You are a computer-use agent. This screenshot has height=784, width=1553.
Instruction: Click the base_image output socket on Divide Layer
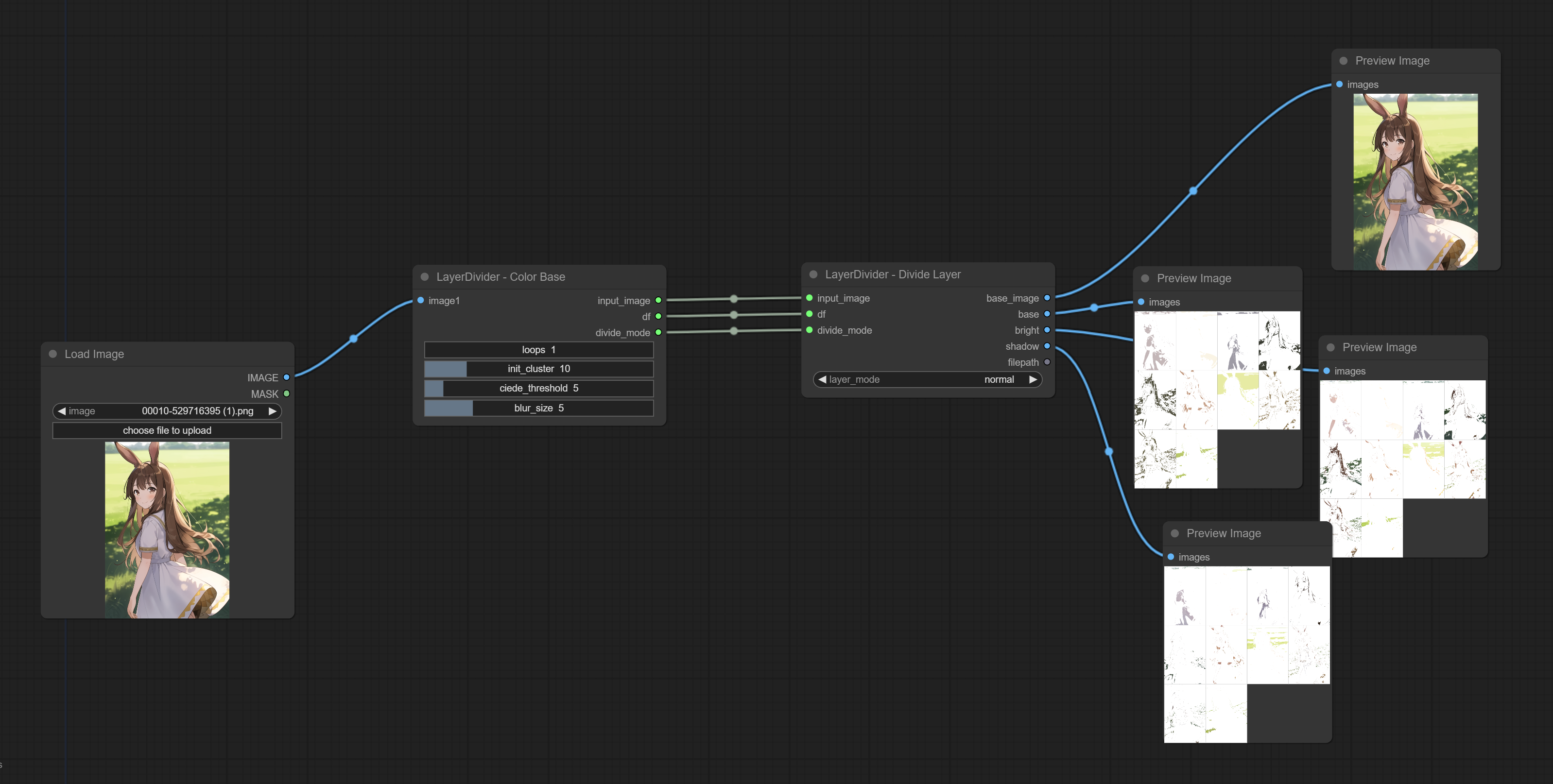[1047, 298]
